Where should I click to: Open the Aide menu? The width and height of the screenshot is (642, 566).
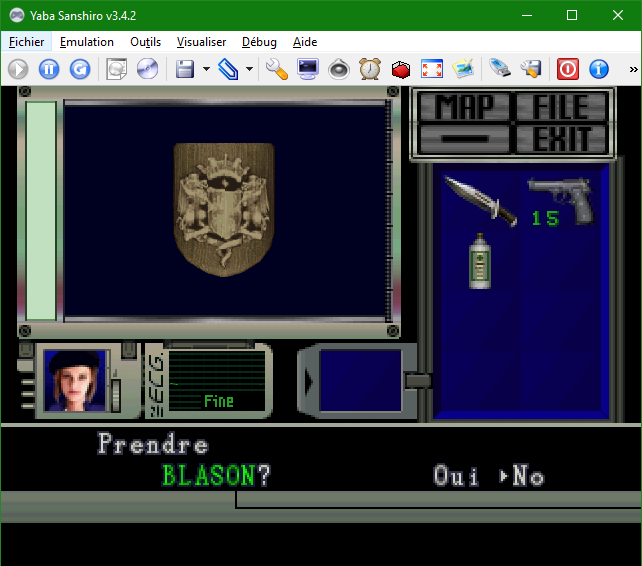(305, 42)
